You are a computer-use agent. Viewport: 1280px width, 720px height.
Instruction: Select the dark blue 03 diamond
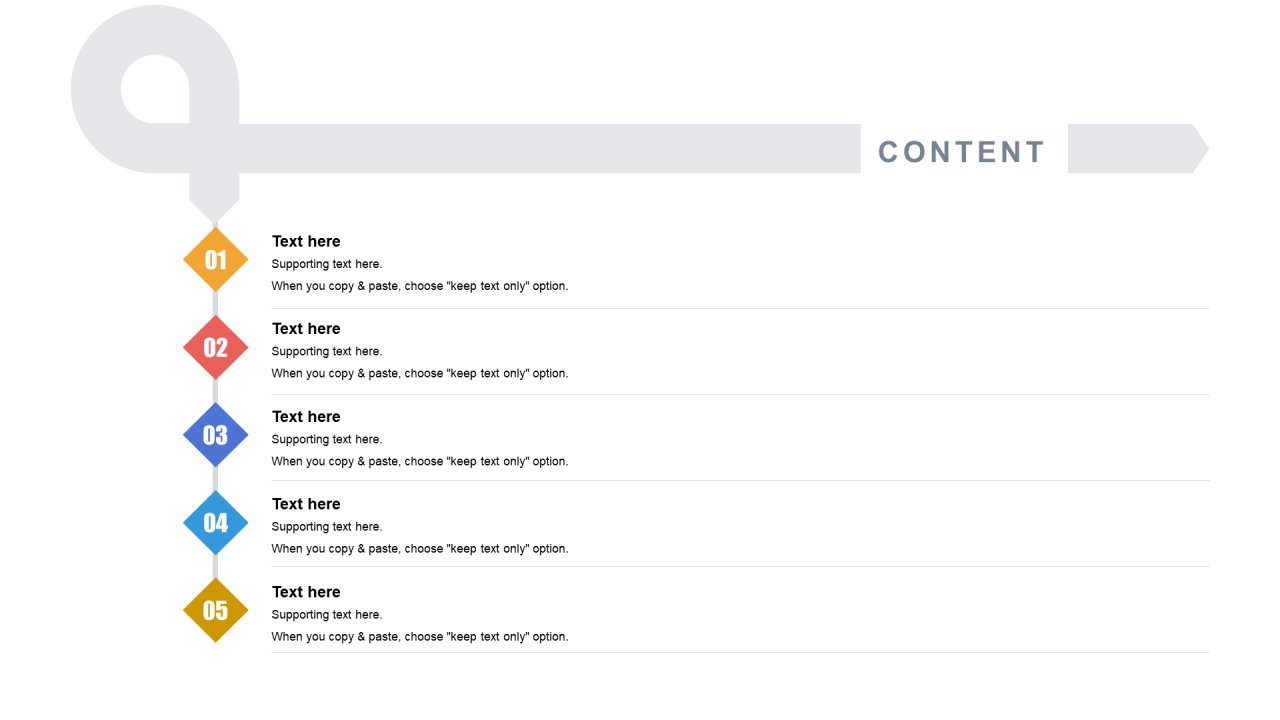pos(215,435)
